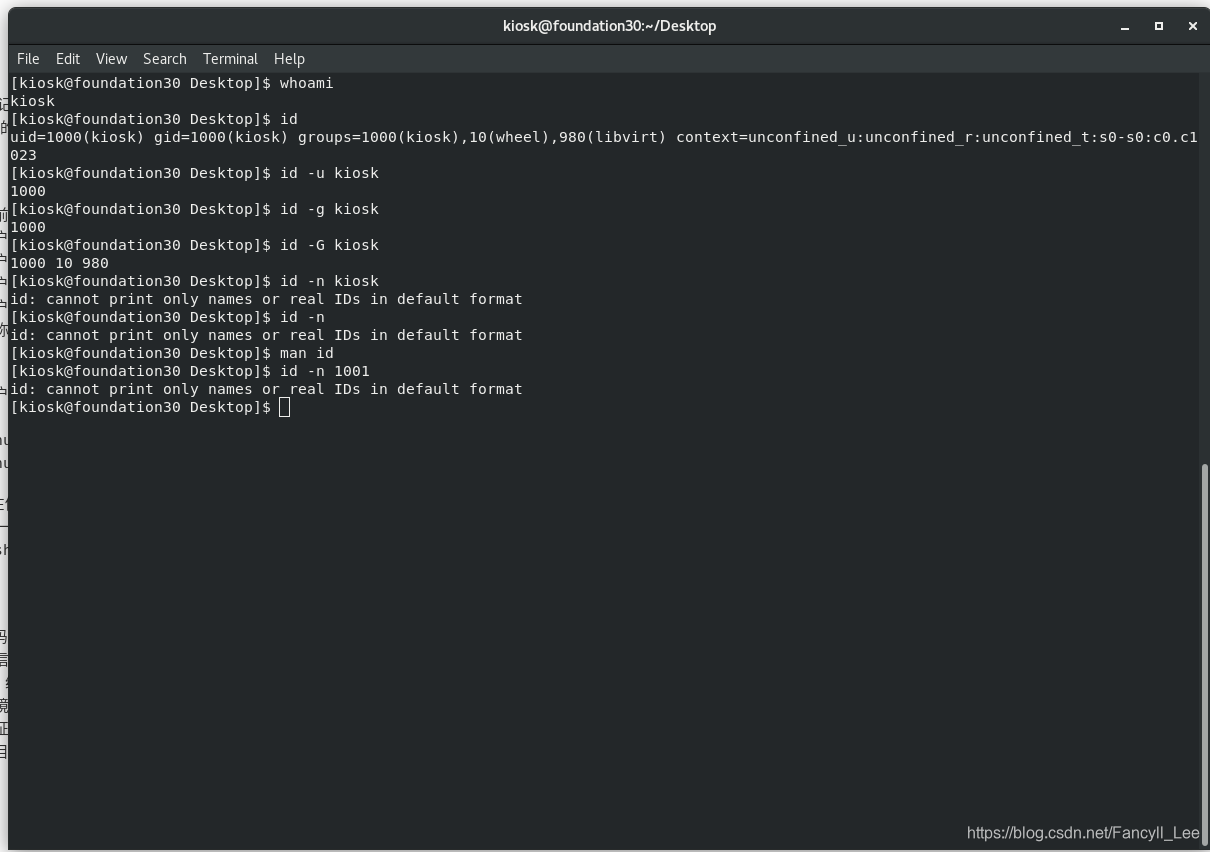Click the 'context=unconfined_u' text in id output

pos(767,137)
